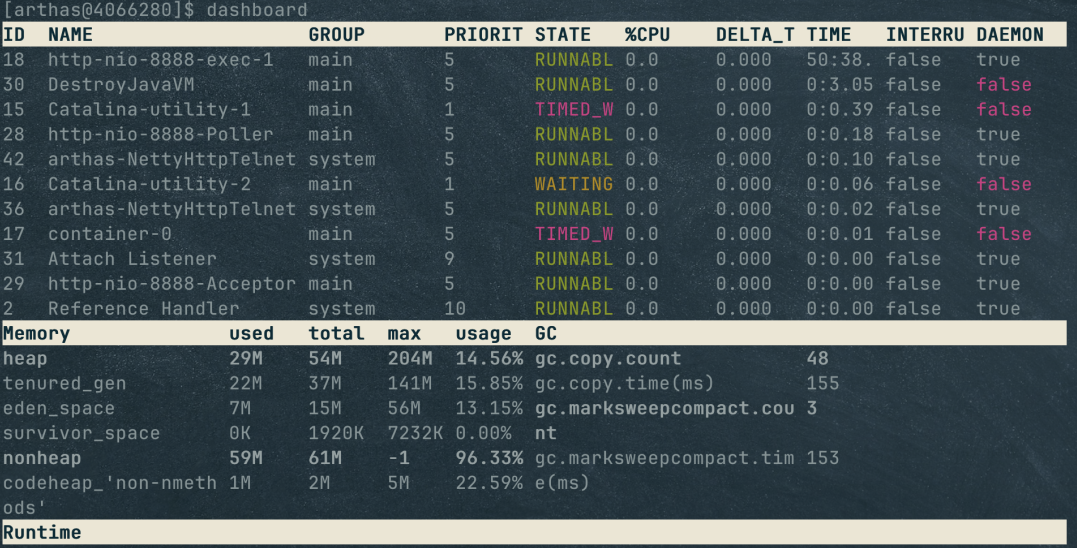
Task: Click the tenured_gen row label
Action: (65, 383)
